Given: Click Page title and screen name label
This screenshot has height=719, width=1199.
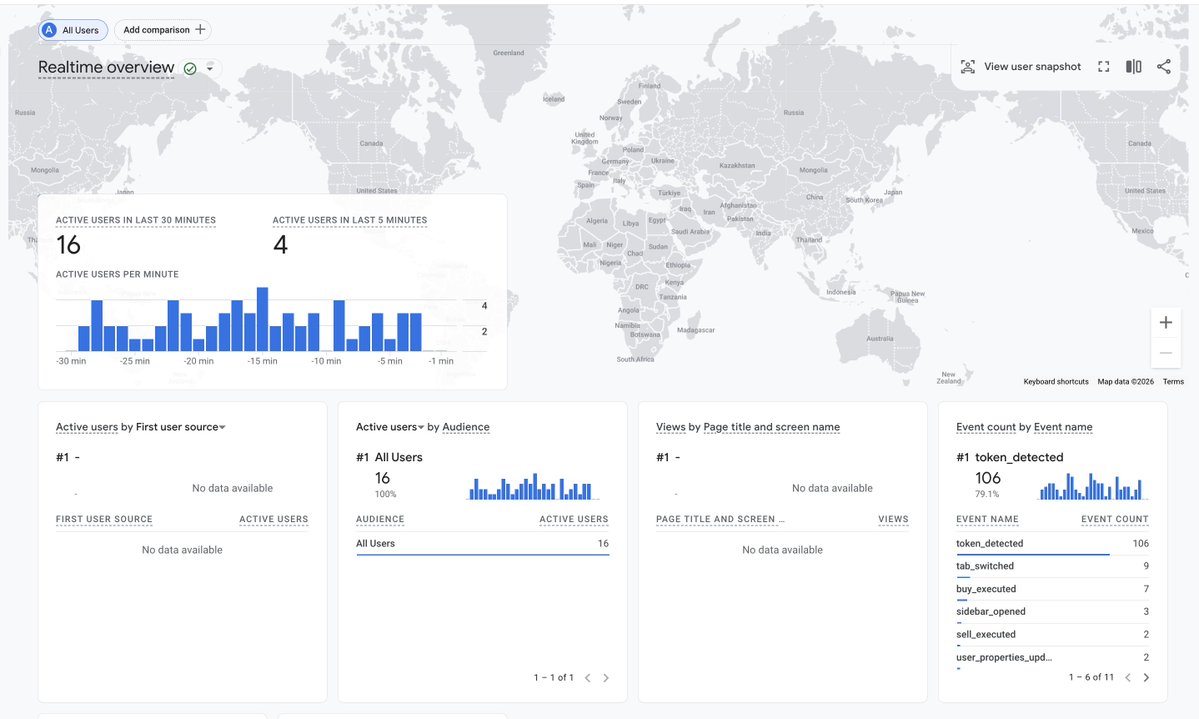Looking at the screenshot, I should pos(772,427).
